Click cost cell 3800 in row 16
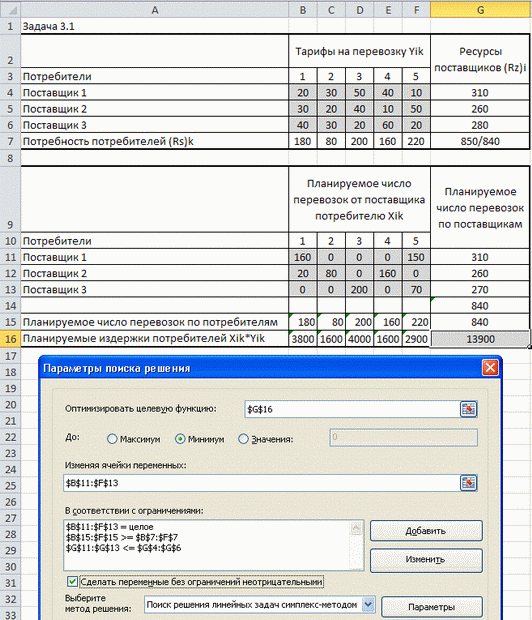This screenshot has height=620, width=532. pos(303,339)
